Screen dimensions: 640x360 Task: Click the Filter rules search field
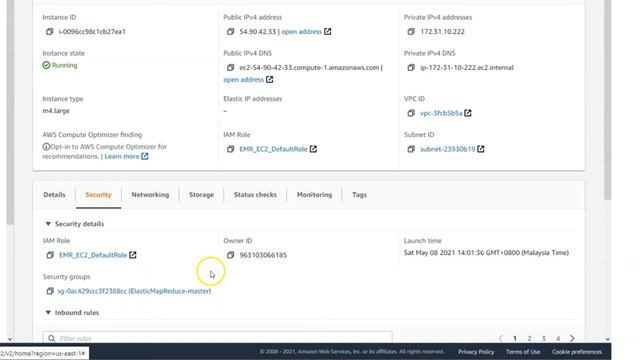pos(218,338)
